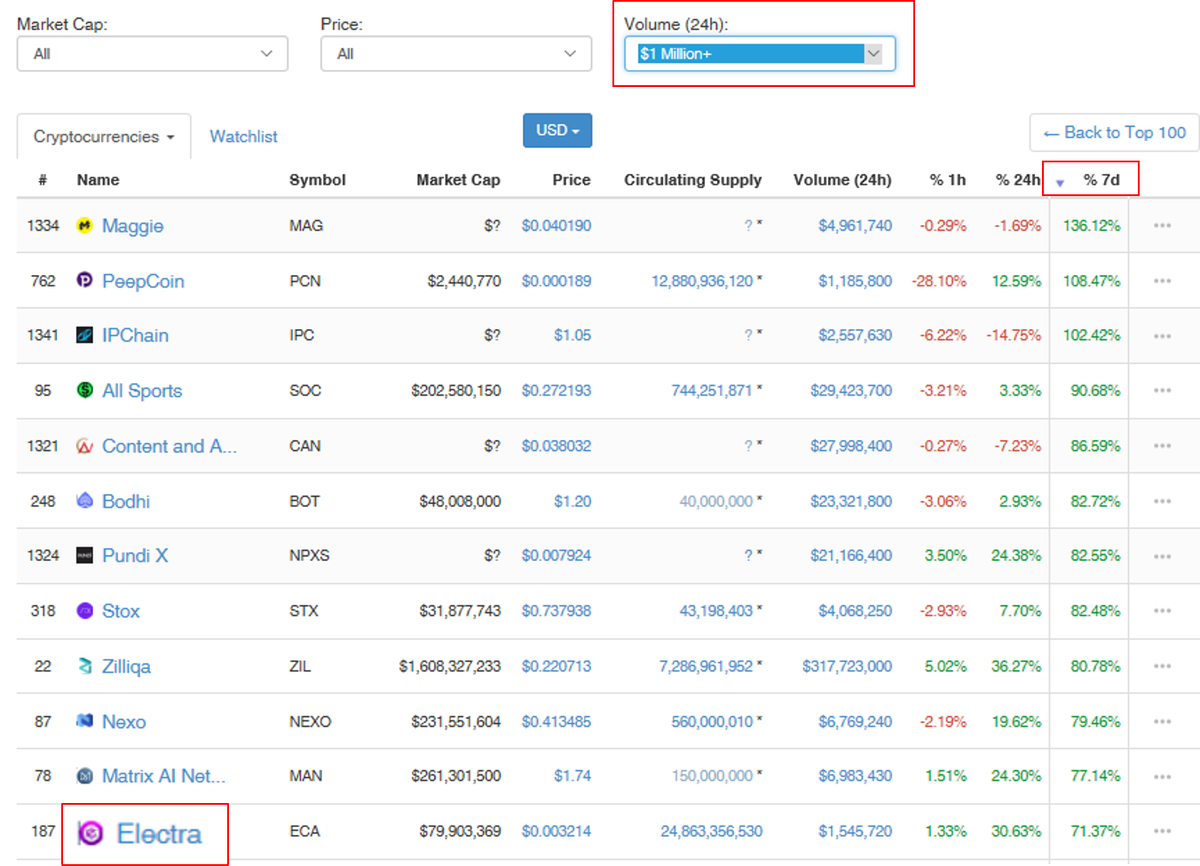Click the NPXS symbol cell
The width and height of the screenshot is (1200, 866).
309,556
